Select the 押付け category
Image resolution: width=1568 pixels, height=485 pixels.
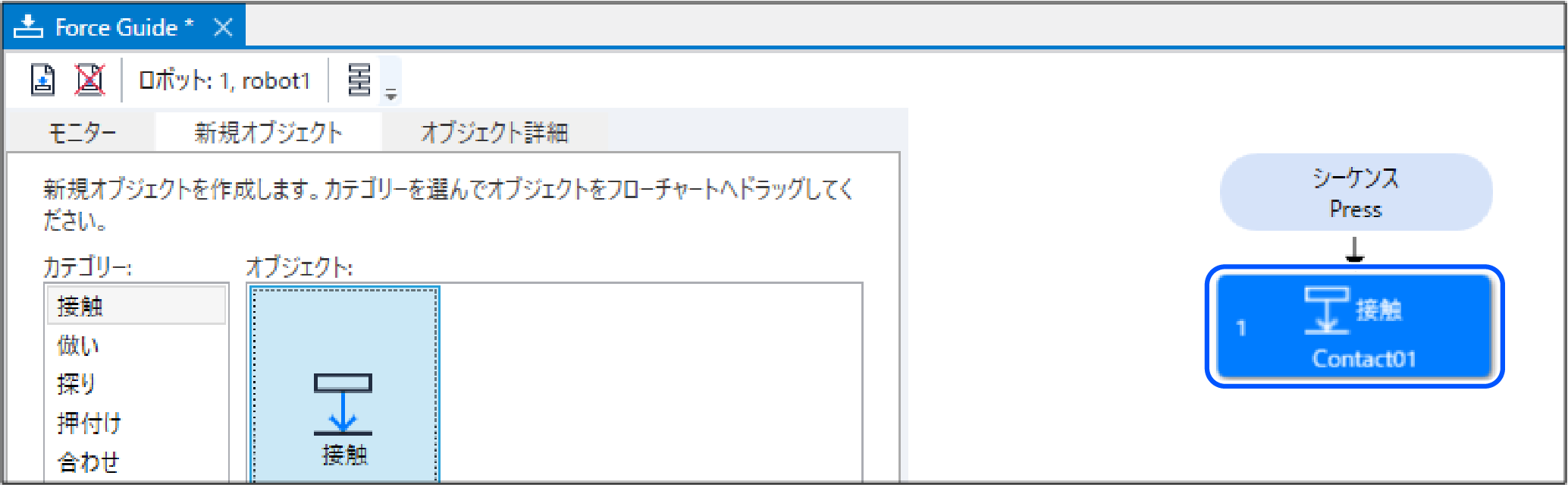(x=83, y=422)
